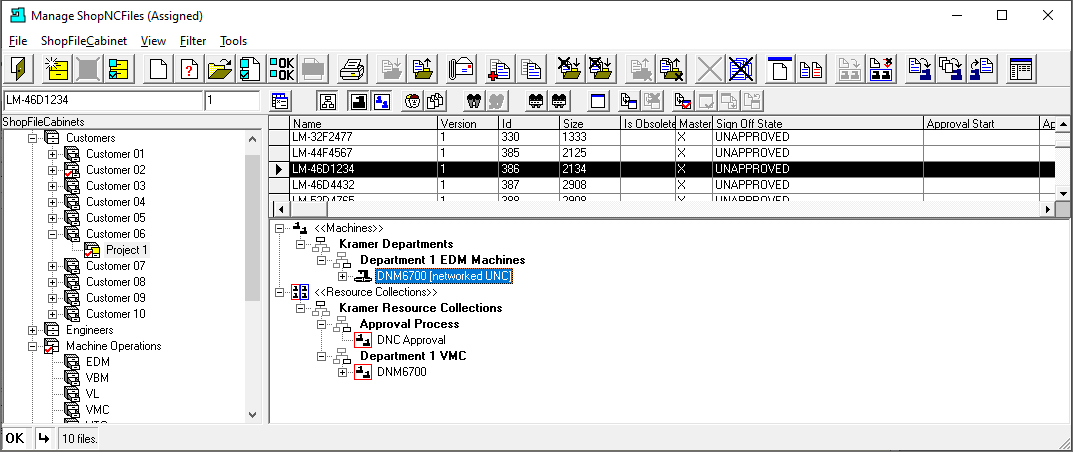This screenshot has width=1073, height=452.
Task: Select the Customer 09 tree item
Action: pos(116,298)
